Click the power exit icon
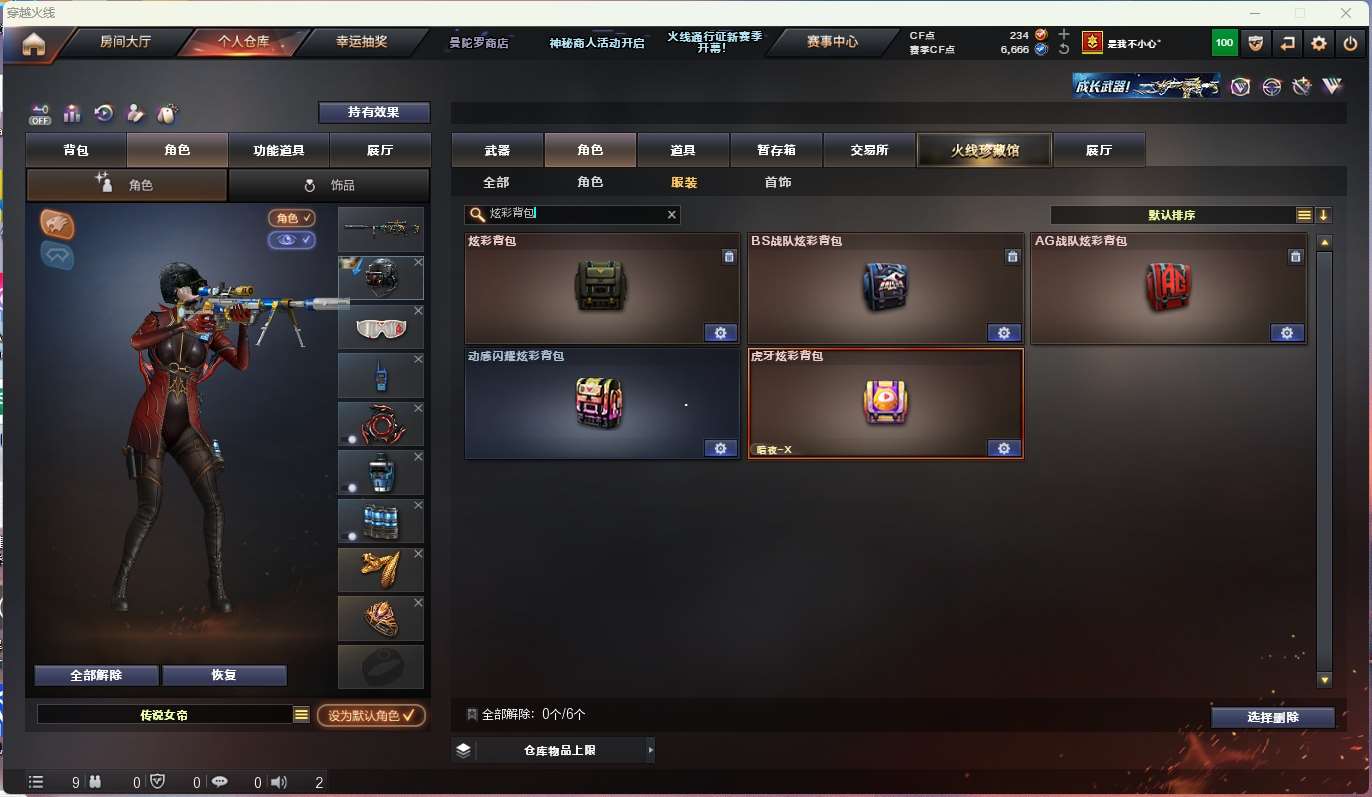Image resolution: width=1372 pixels, height=797 pixels. coord(1350,43)
